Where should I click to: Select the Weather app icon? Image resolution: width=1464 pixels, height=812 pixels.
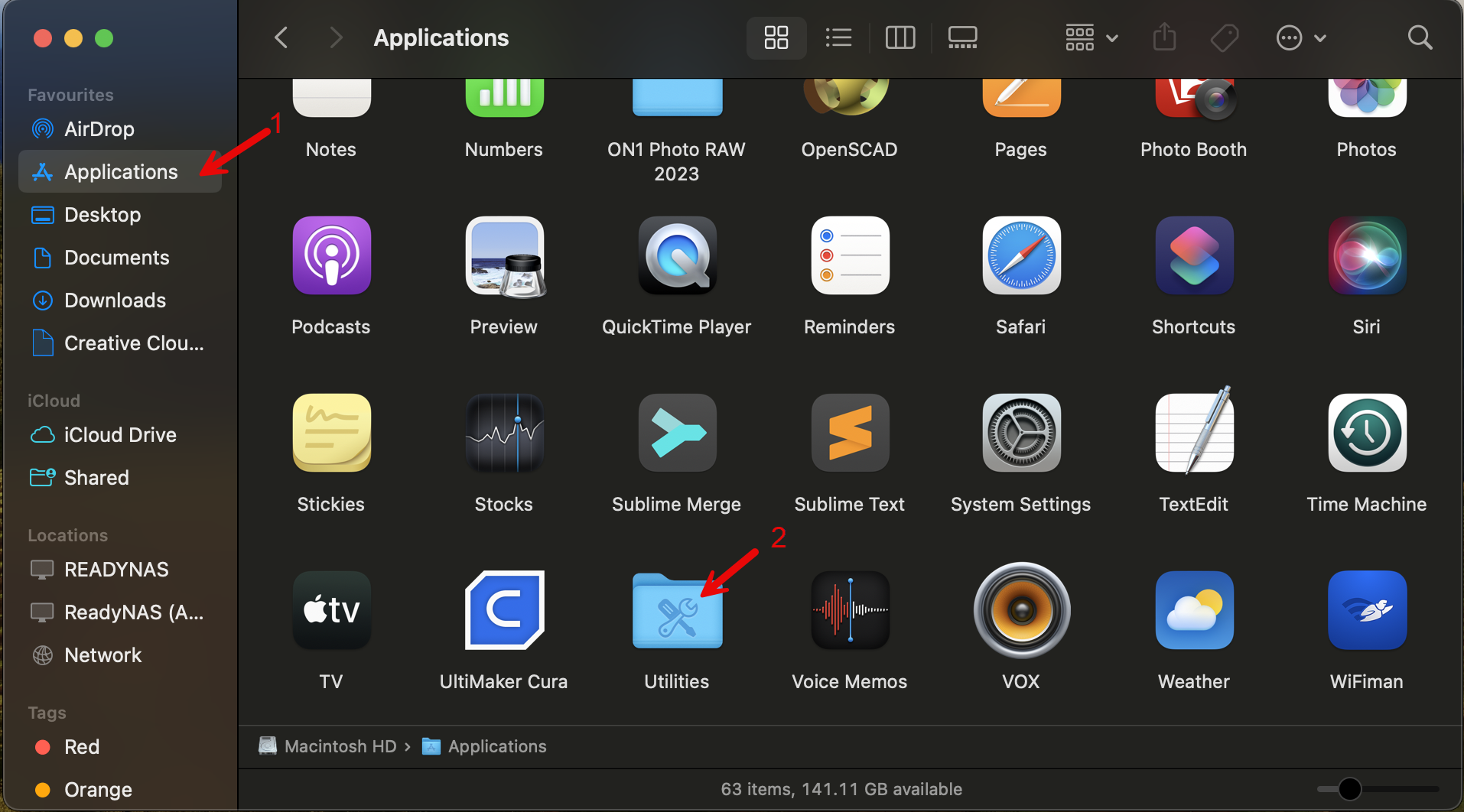[1194, 610]
